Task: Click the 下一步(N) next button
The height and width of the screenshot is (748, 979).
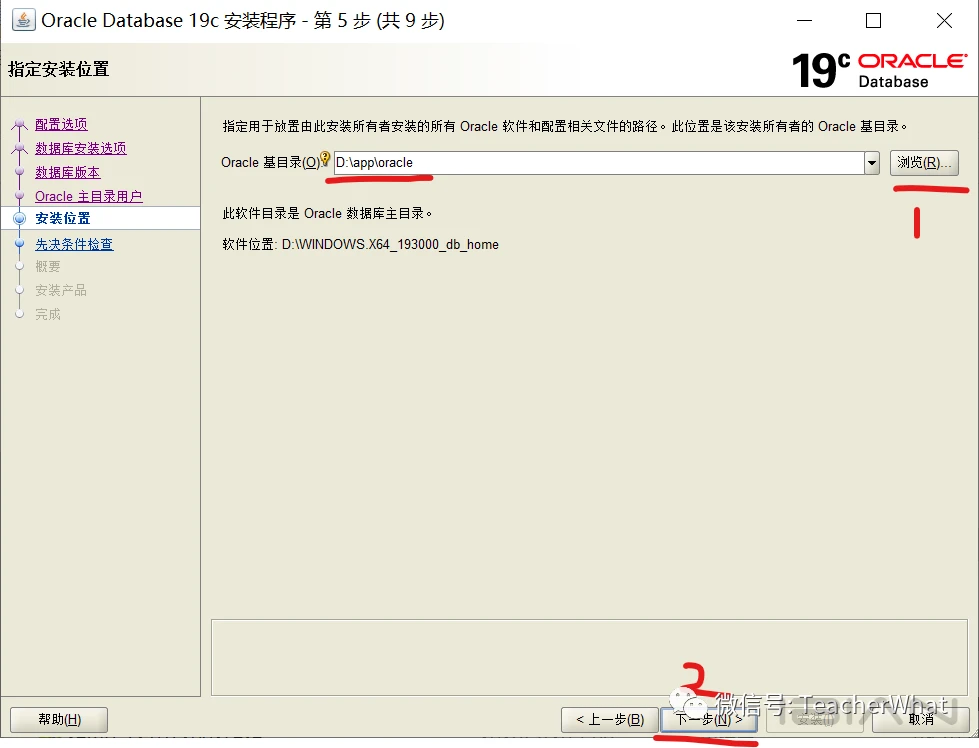Action: 709,720
